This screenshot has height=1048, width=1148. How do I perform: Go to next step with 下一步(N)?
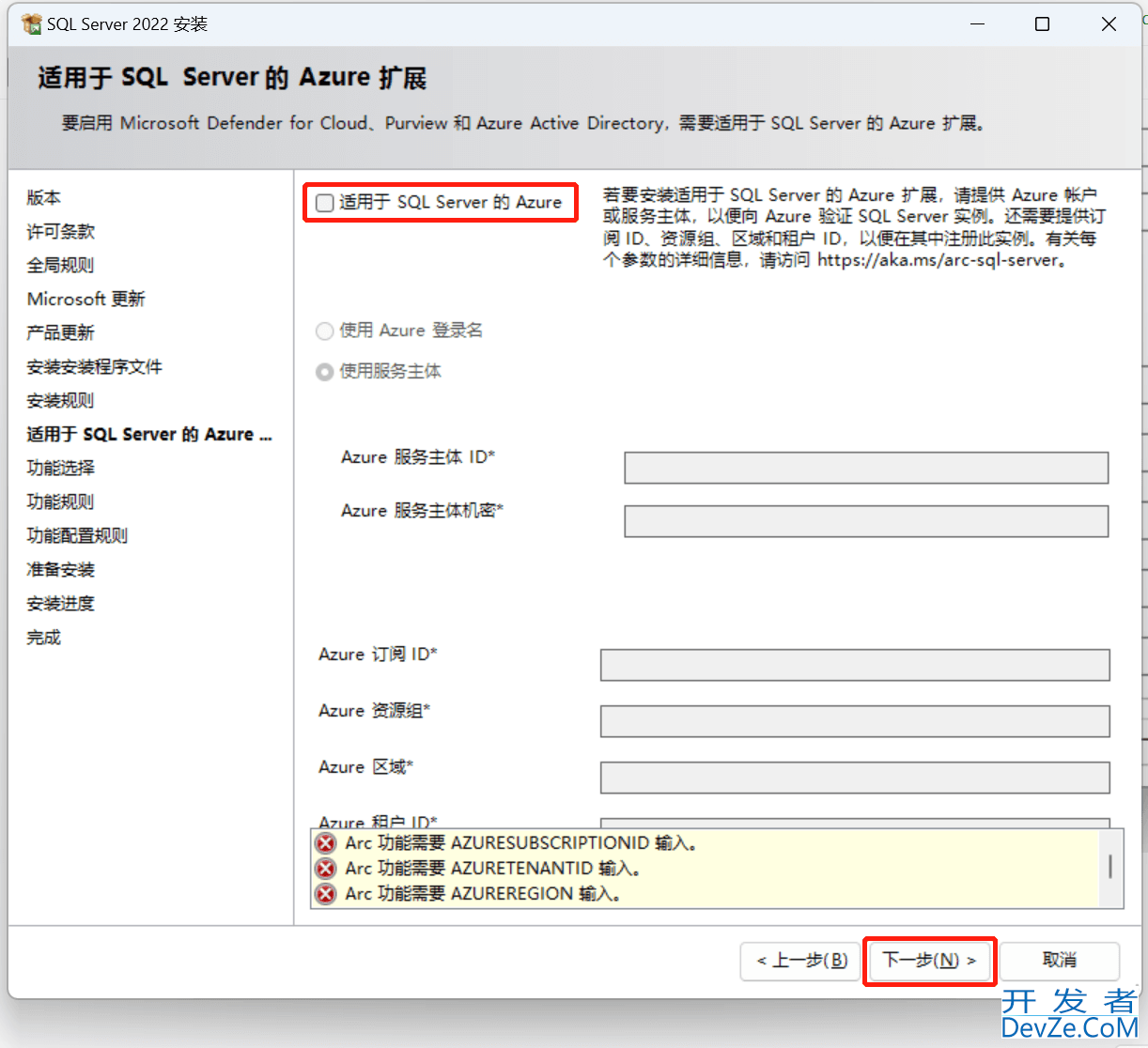click(x=929, y=961)
